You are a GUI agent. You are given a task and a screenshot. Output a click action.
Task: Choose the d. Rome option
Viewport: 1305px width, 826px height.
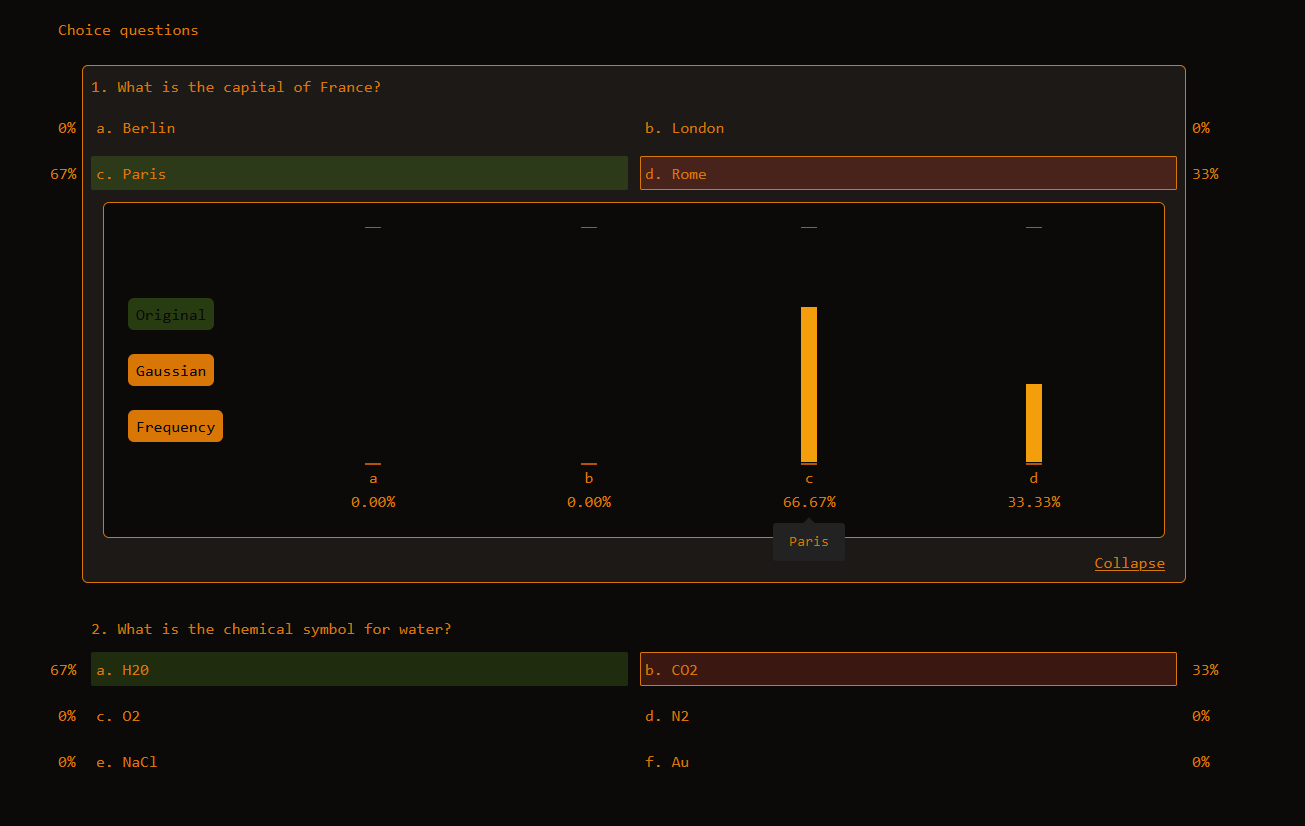(907, 173)
